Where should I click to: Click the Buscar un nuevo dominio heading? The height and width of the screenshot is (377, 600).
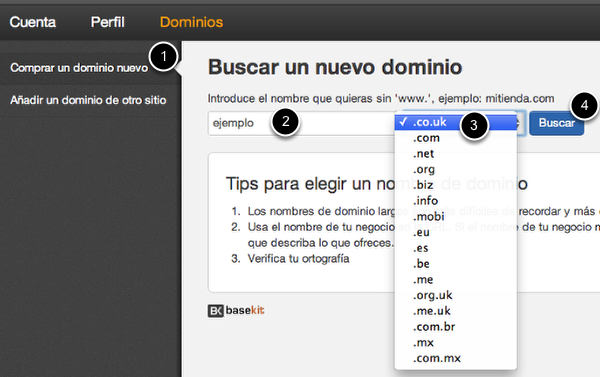[335, 67]
